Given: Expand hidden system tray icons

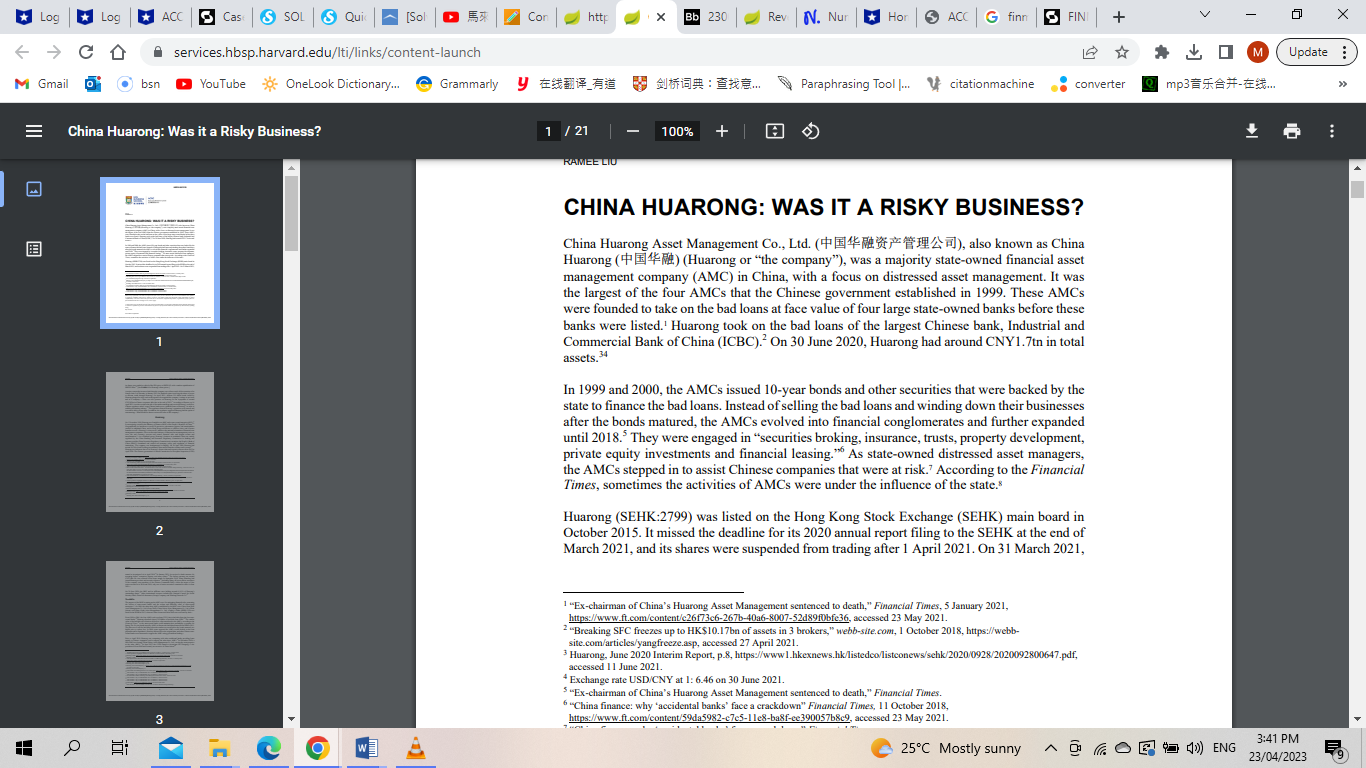Looking at the screenshot, I should click(1051, 748).
